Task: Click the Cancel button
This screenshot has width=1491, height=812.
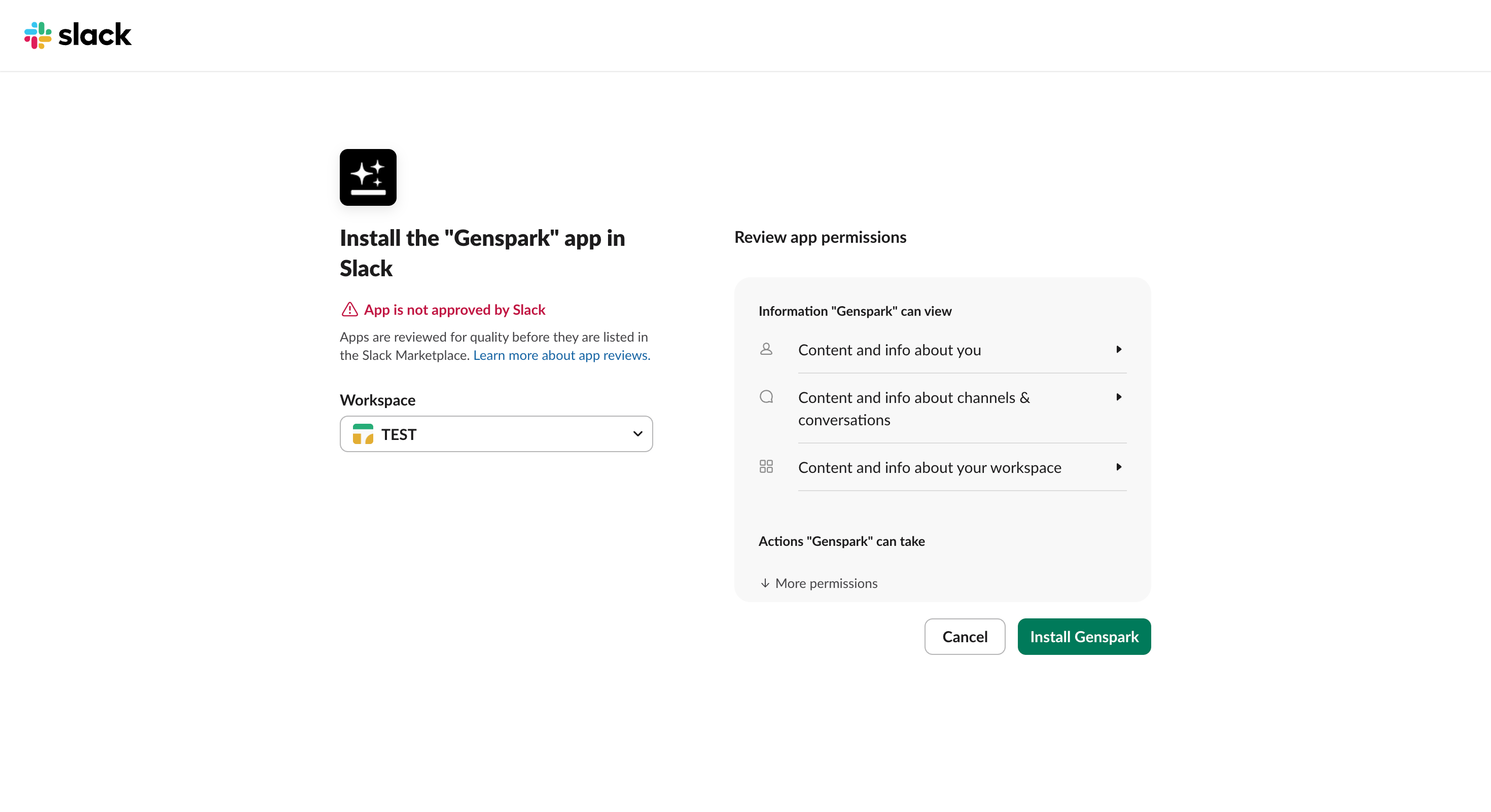Action: tap(964, 636)
